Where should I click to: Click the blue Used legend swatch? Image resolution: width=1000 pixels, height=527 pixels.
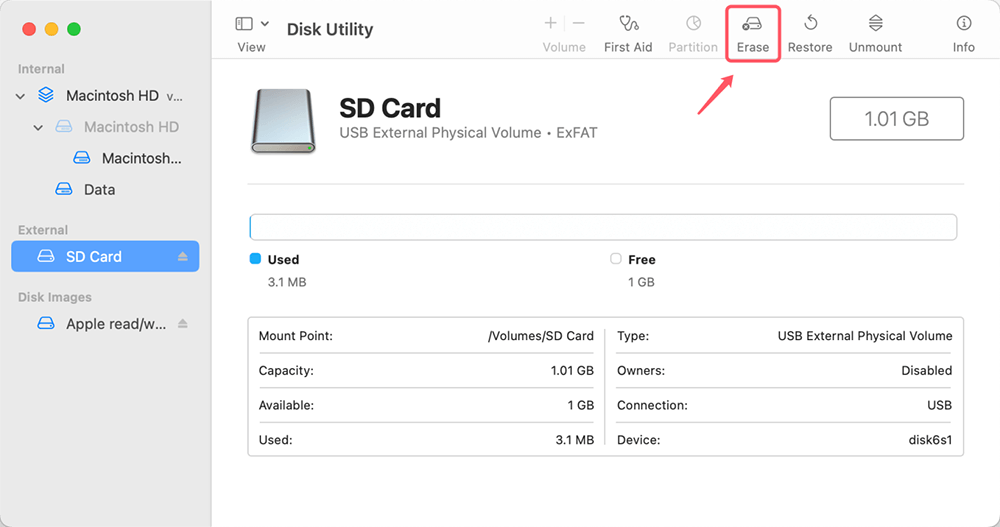tap(255, 258)
